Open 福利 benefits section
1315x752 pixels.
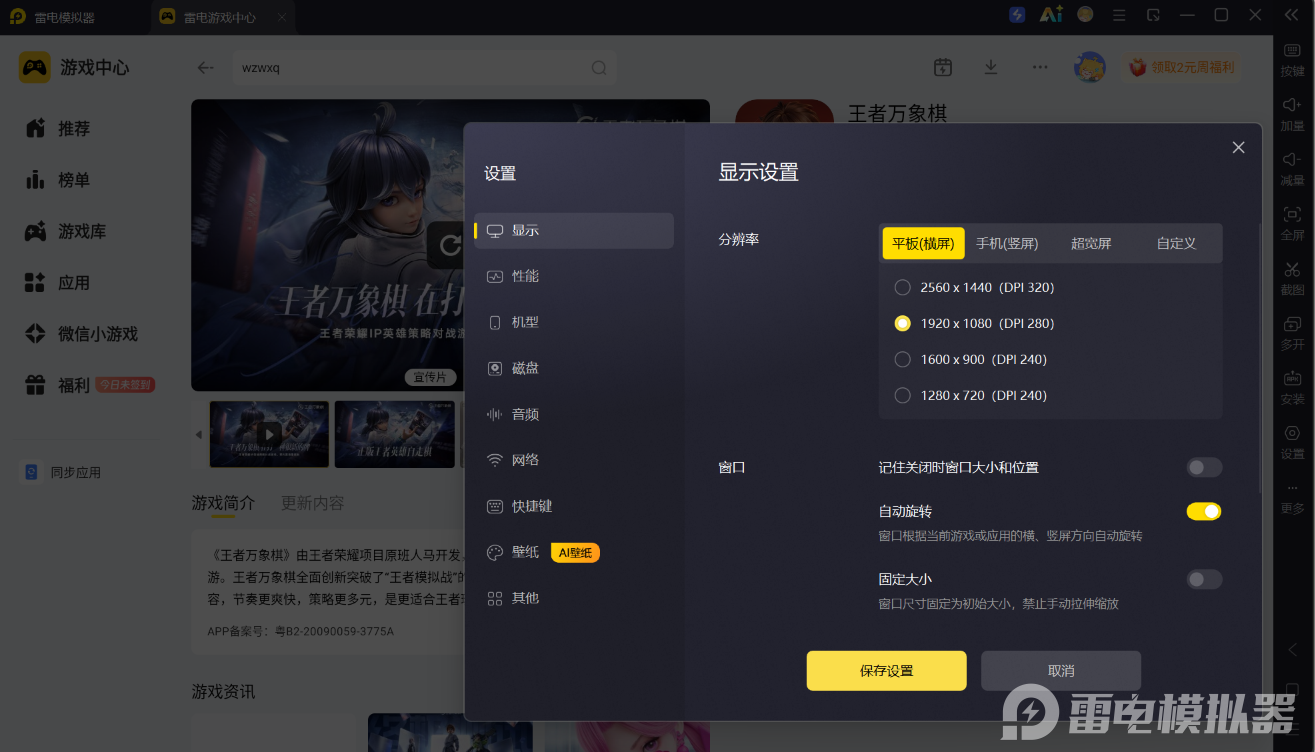click(x=58, y=385)
